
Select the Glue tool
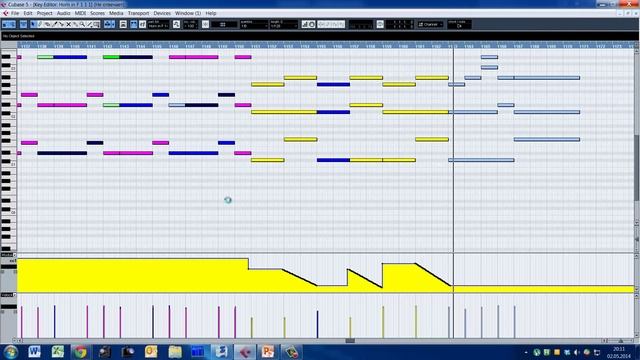click(76, 24)
